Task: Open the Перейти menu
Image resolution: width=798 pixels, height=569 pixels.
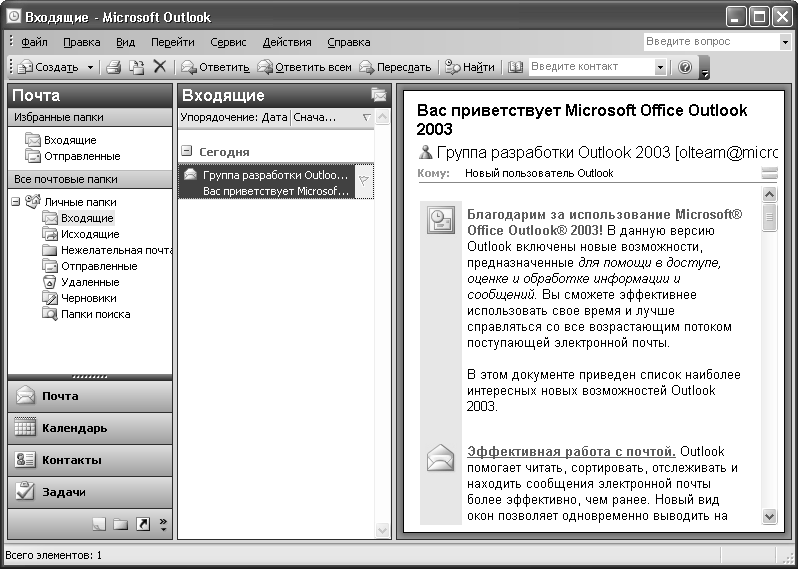Action: click(x=173, y=42)
